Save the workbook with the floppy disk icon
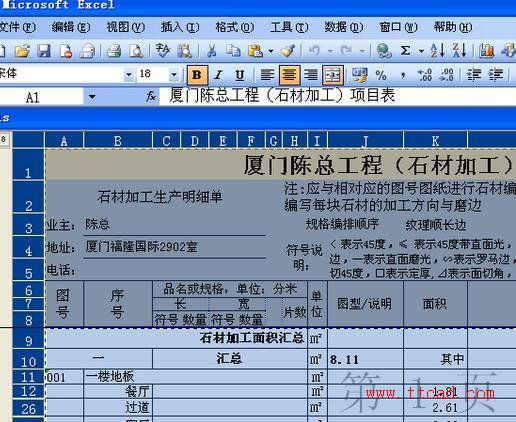Viewport: 516px width, 422px height. click(44, 51)
